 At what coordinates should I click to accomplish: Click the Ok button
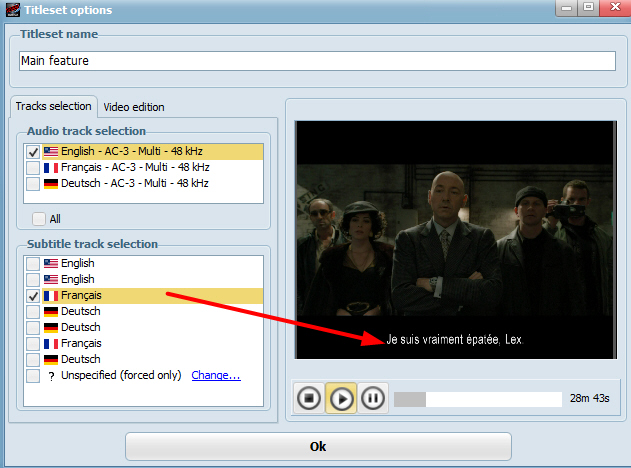pos(318,446)
